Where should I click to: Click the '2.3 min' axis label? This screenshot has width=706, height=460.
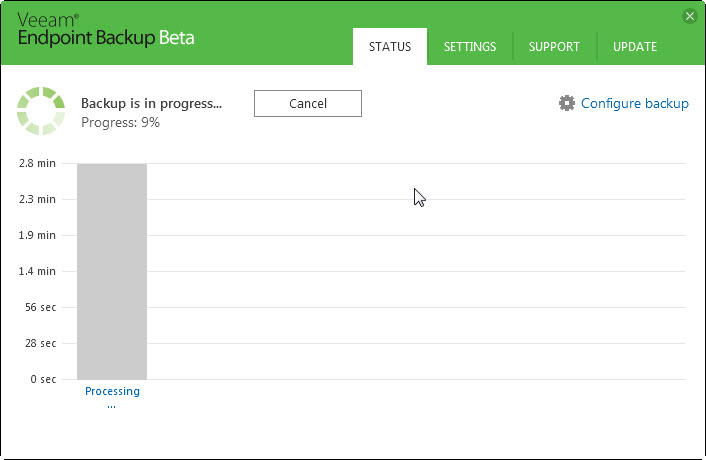[x=37, y=199]
